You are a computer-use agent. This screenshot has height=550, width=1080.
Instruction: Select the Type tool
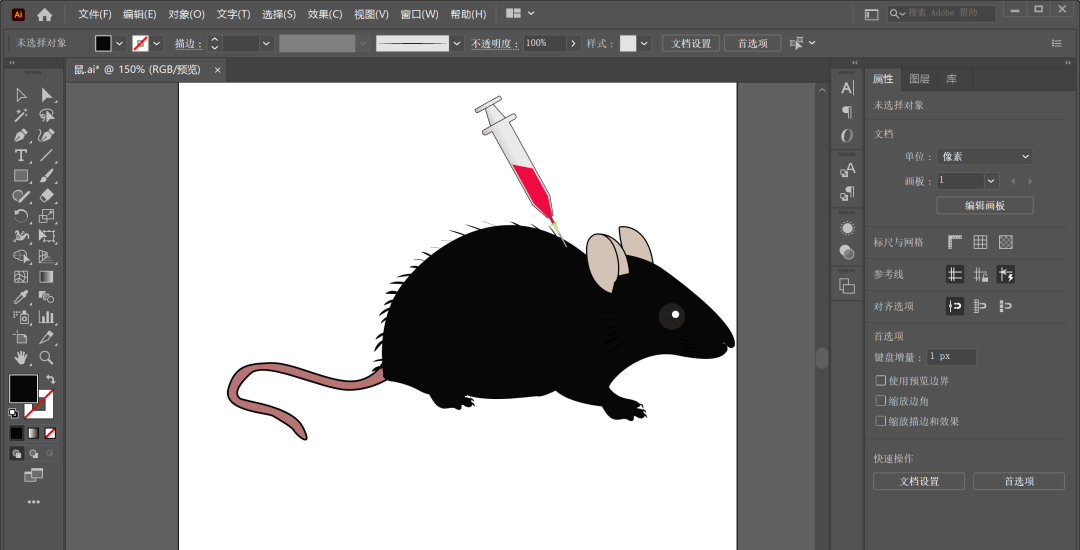tap(21, 155)
